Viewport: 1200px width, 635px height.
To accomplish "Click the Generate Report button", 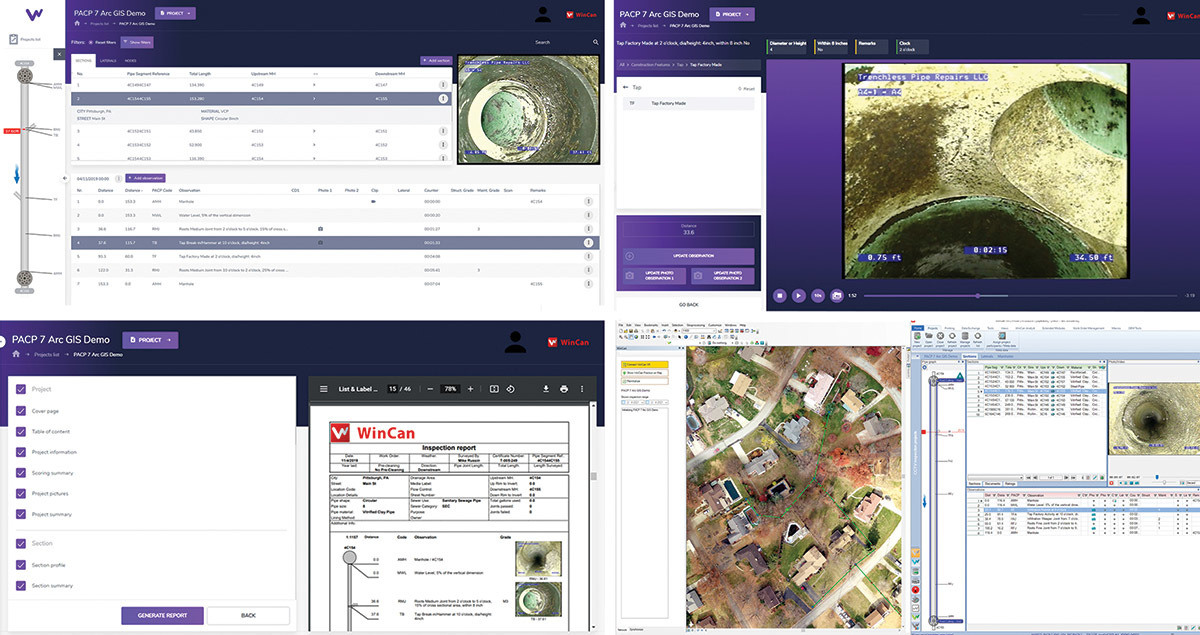I will 162,616.
